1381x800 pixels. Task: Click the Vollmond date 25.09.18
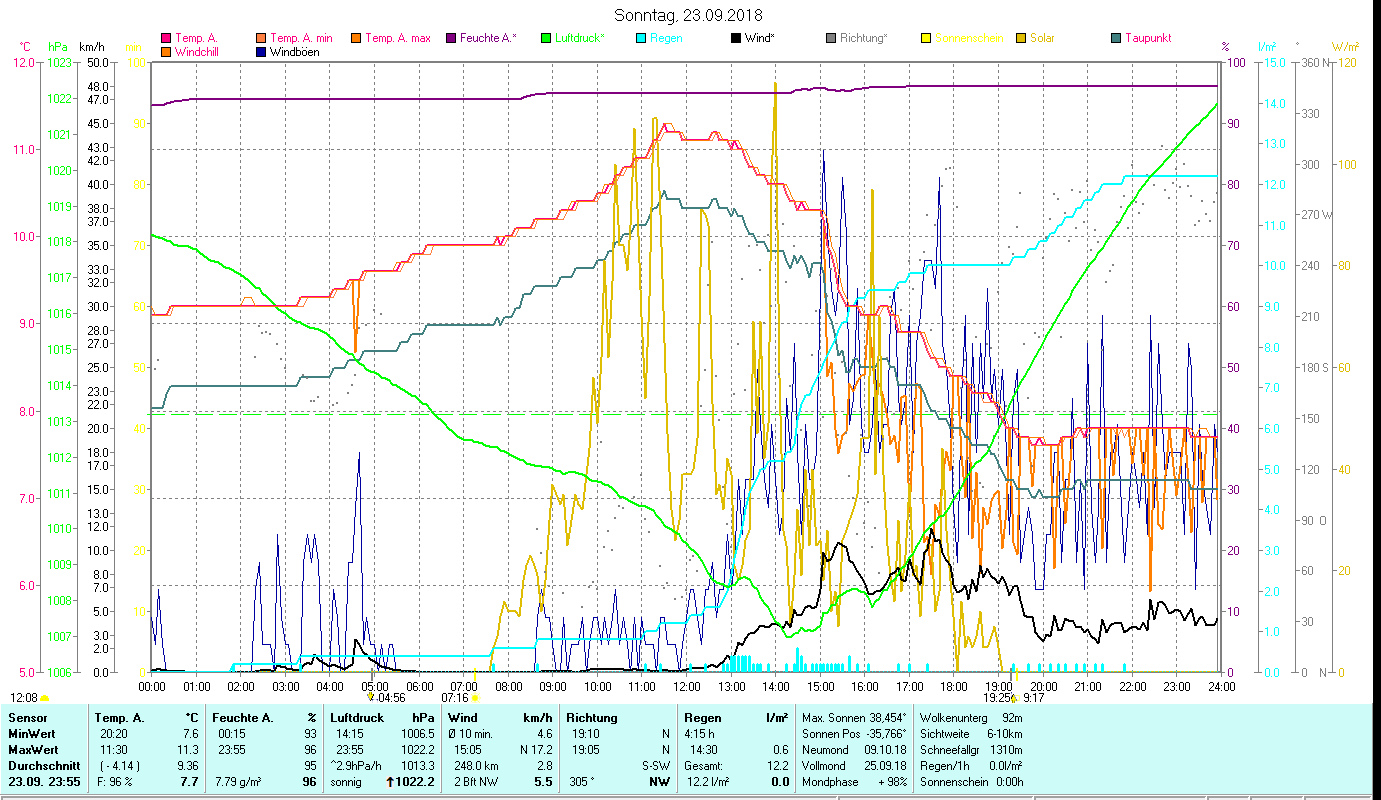pyautogui.click(x=884, y=766)
